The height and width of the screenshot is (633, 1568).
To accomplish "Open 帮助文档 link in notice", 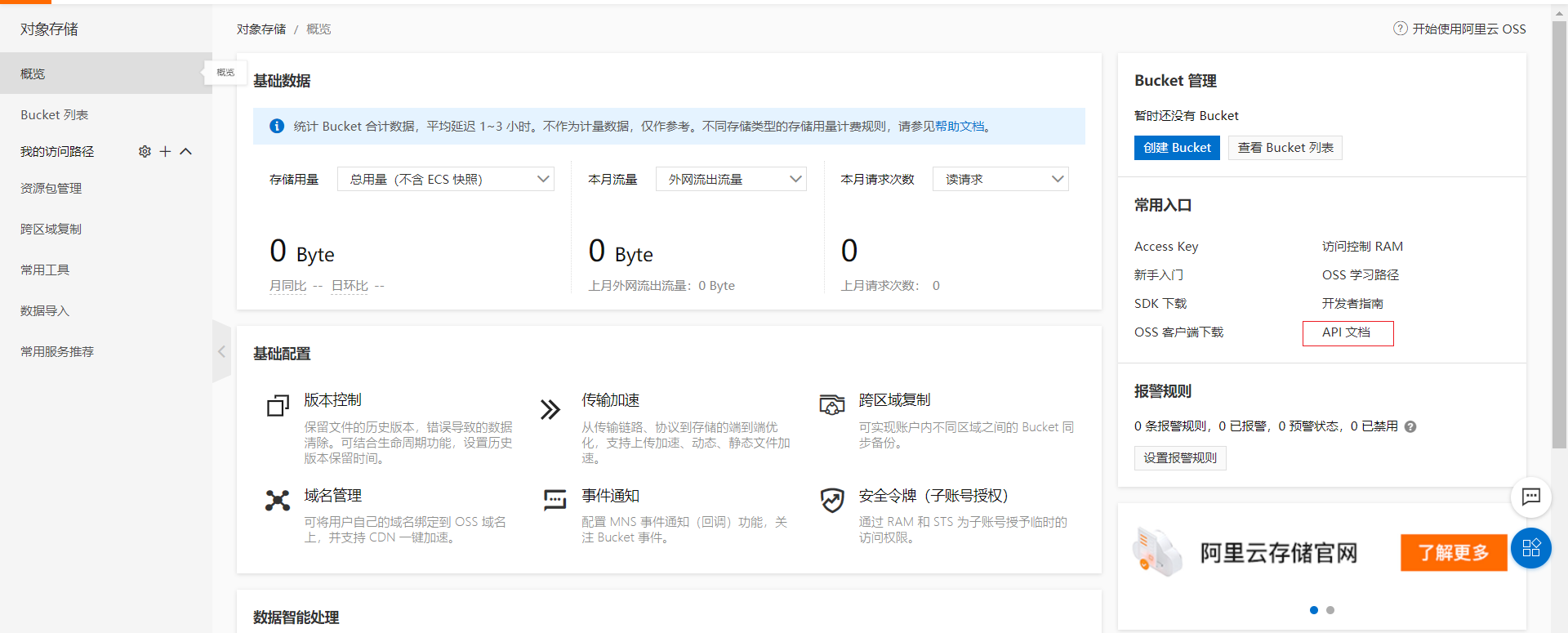I will click(x=960, y=126).
